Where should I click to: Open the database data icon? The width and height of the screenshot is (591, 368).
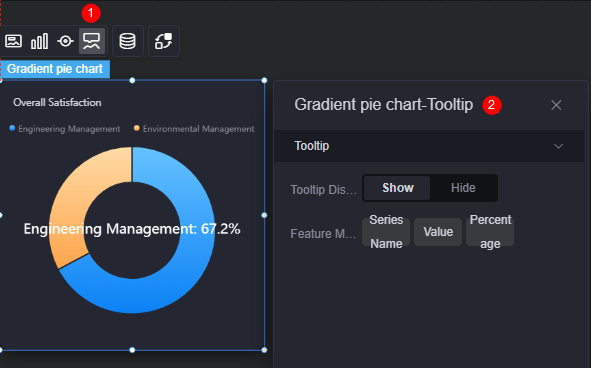127,41
